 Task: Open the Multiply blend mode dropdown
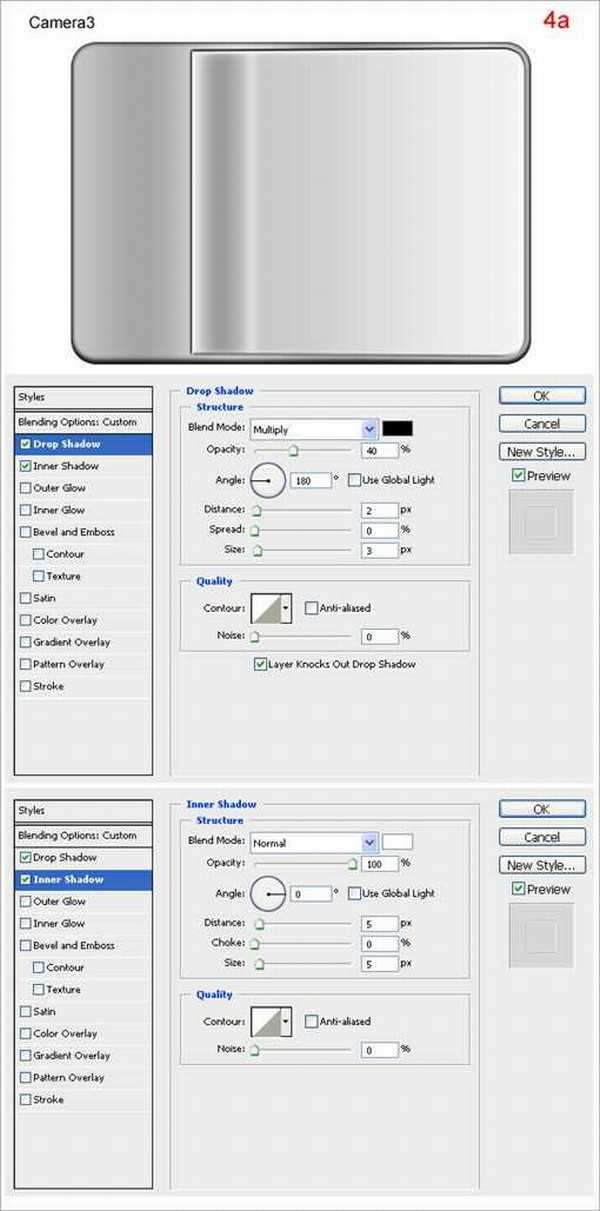coord(369,429)
